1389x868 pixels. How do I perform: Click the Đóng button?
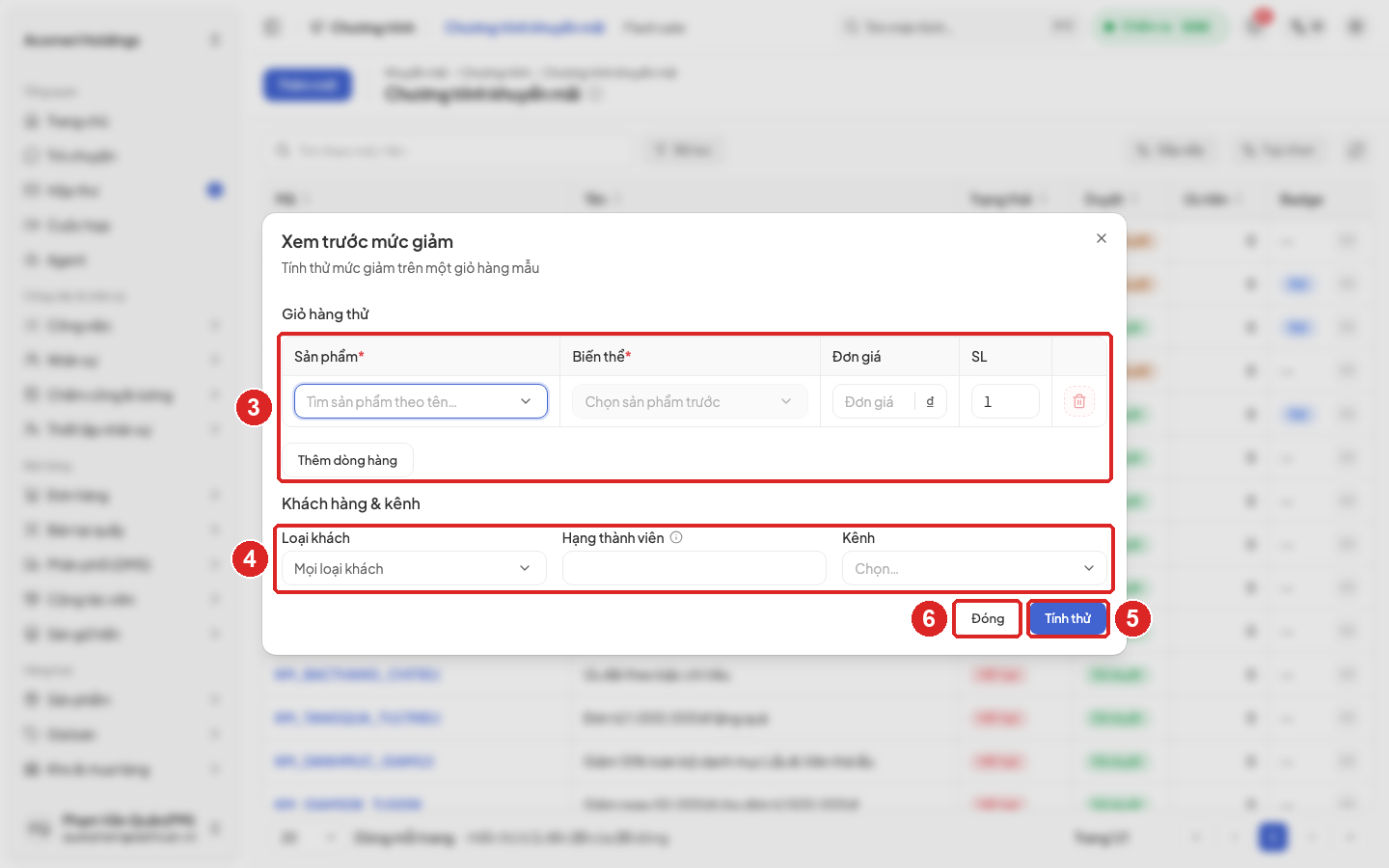click(988, 618)
